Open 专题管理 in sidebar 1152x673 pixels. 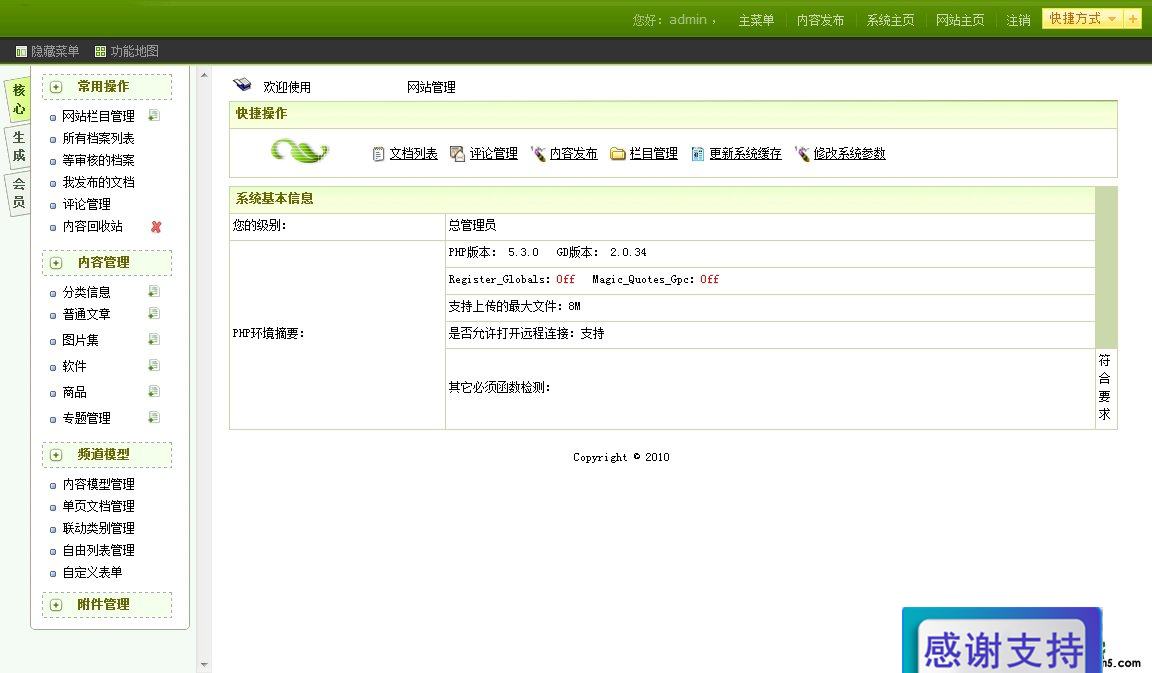click(87, 418)
